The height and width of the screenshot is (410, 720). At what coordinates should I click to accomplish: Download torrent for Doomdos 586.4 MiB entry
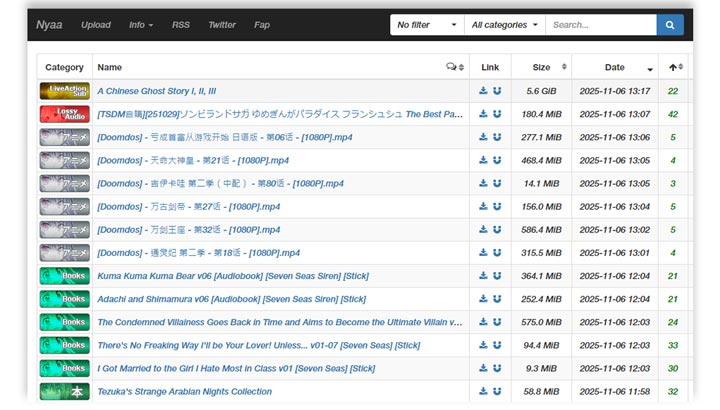point(483,229)
